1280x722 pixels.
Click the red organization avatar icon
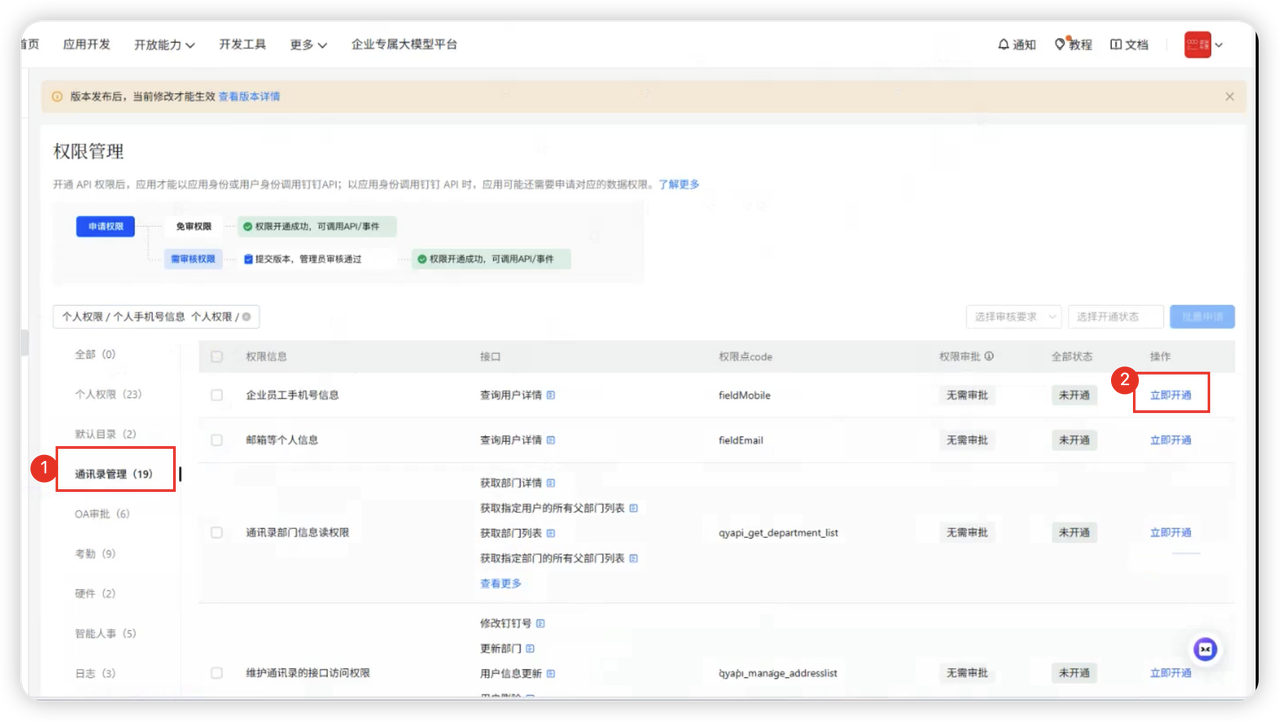1197,45
